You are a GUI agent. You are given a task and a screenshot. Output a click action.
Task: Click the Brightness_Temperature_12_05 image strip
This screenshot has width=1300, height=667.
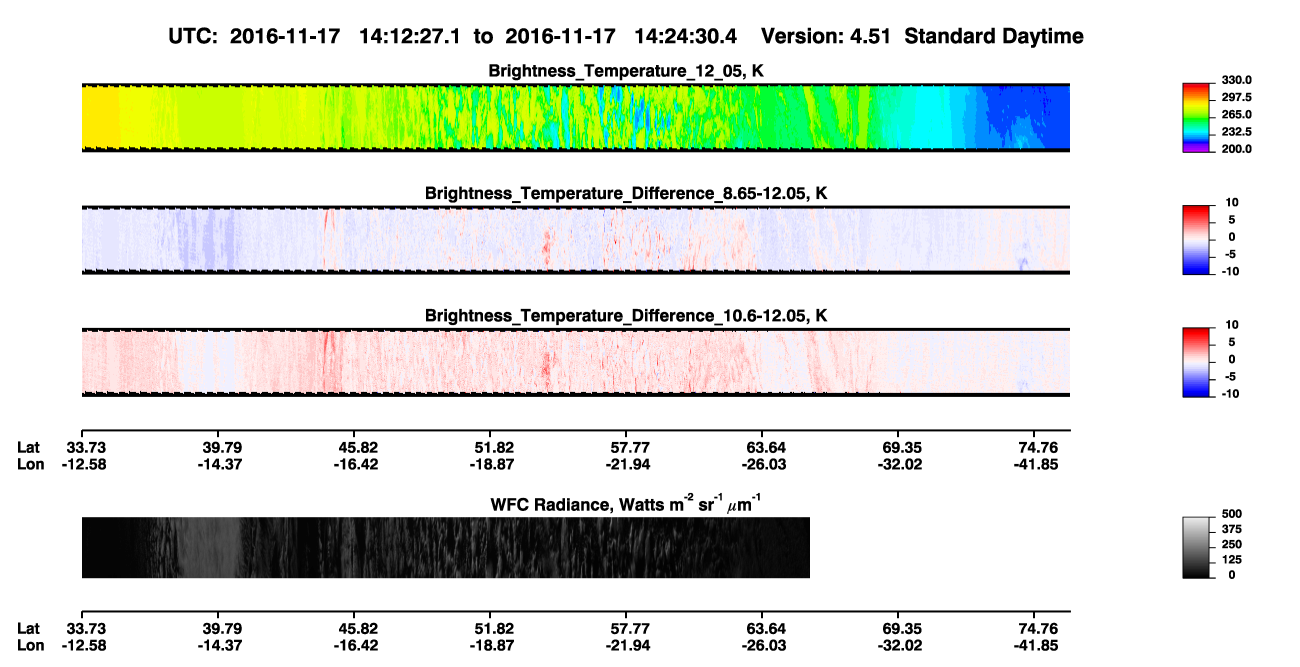pyautogui.click(x=575, y=118)
